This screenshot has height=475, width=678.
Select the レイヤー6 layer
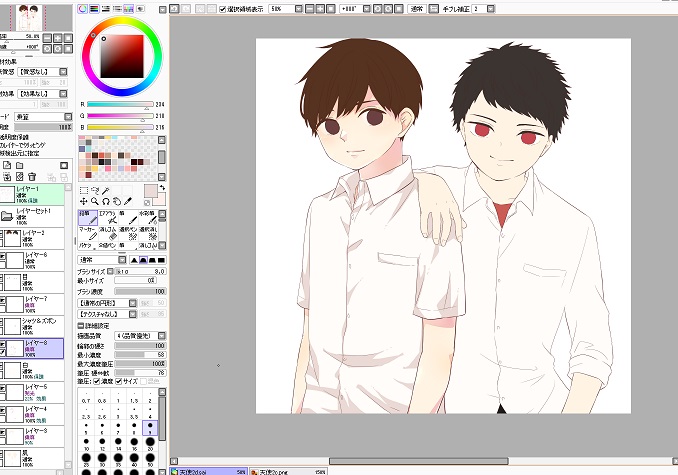pyautogui.click(x=32, y=260)
